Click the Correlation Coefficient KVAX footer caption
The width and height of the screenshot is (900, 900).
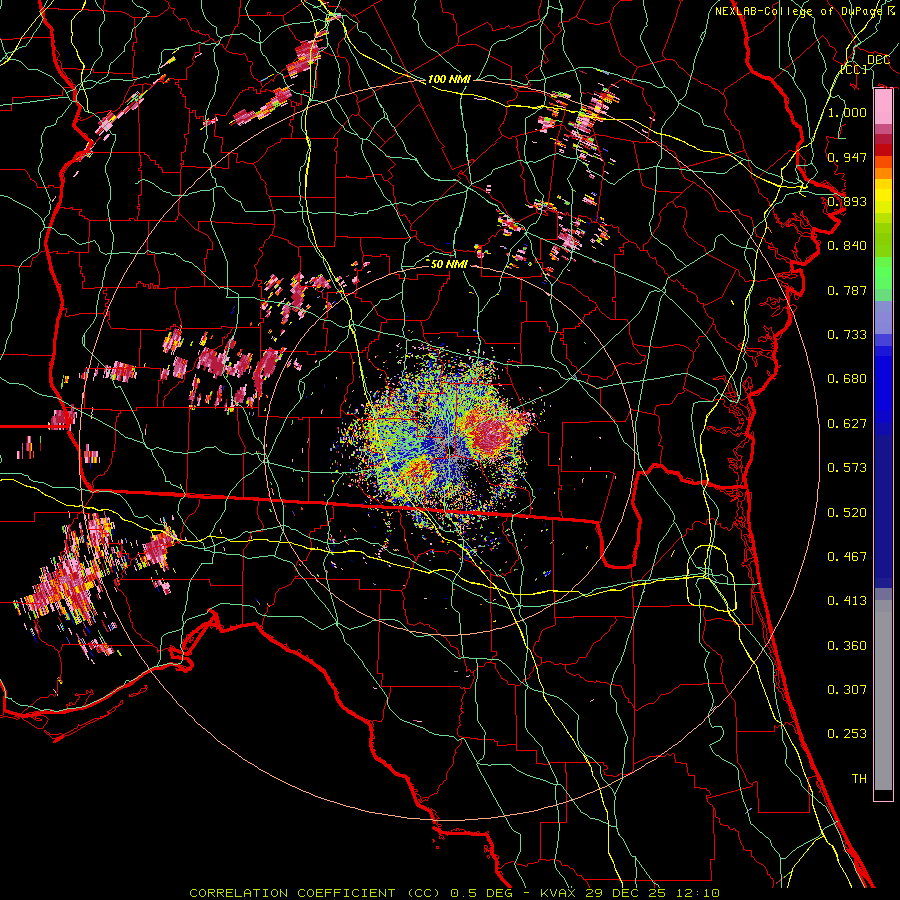click(x=454, y=893)
